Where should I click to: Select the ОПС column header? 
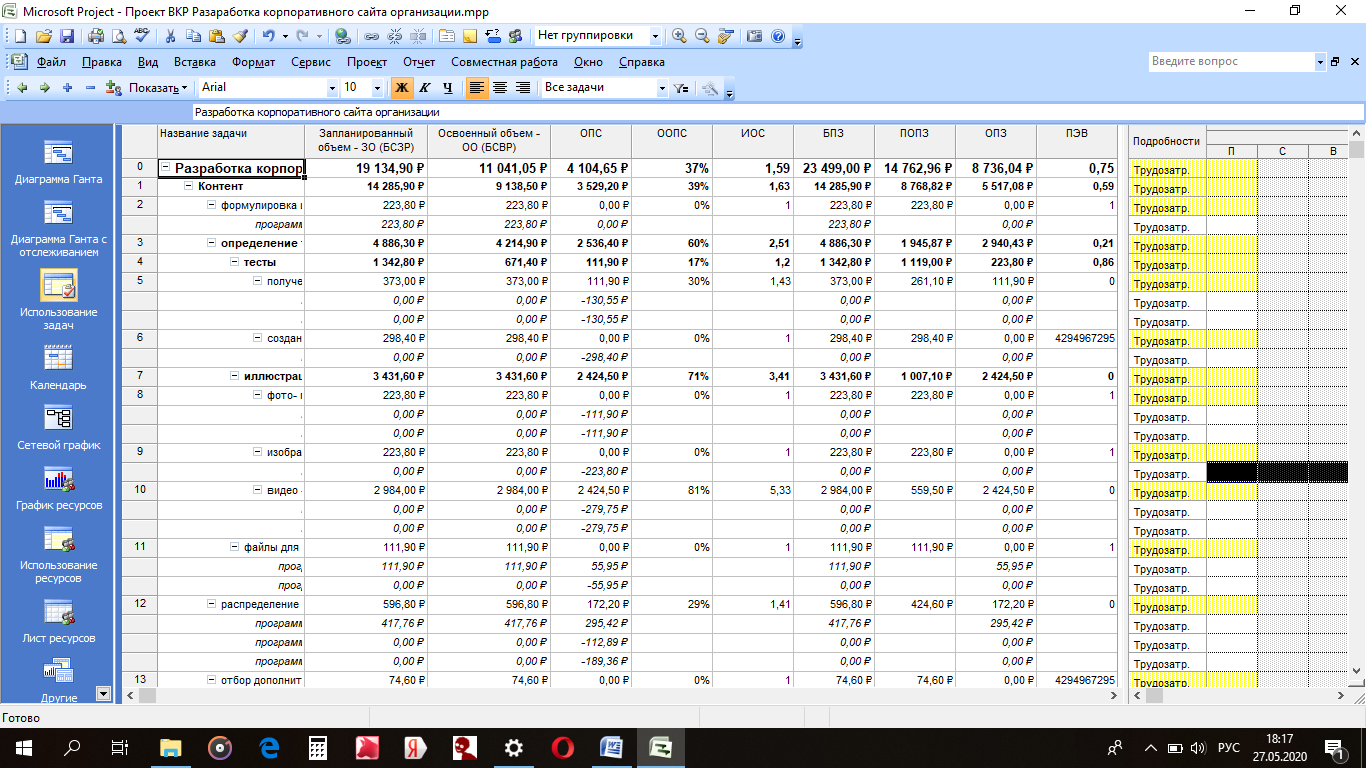(591, 141)
